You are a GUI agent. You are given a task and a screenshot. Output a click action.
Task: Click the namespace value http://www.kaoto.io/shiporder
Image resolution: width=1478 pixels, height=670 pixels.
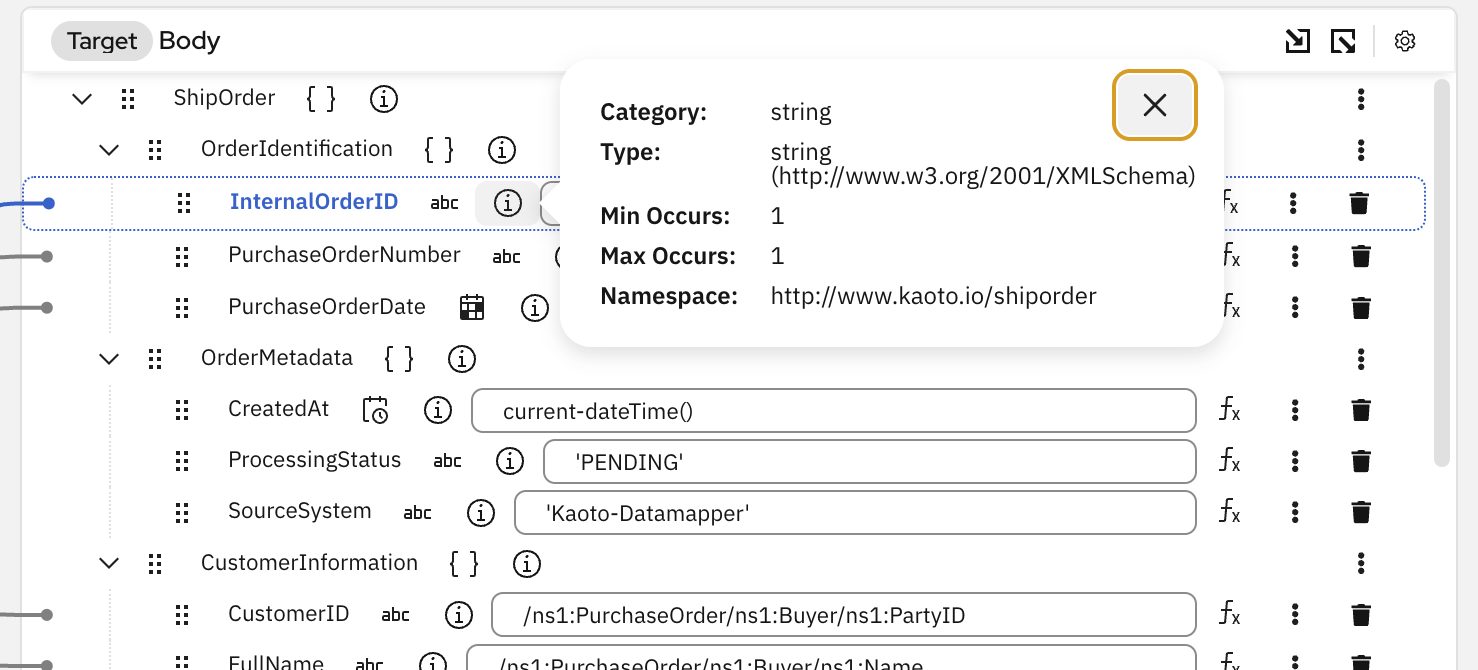click(x=933, y=296)
